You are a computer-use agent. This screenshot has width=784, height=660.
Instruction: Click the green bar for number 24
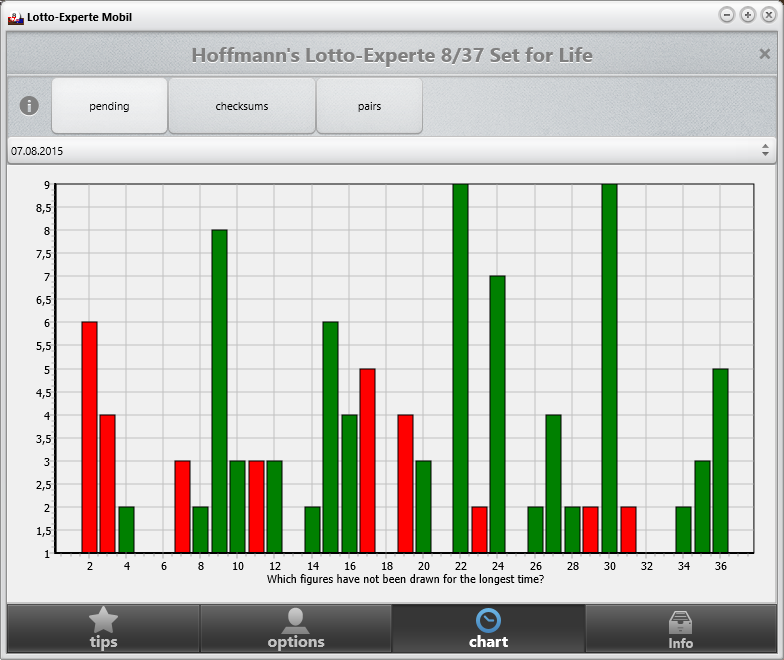498,414
